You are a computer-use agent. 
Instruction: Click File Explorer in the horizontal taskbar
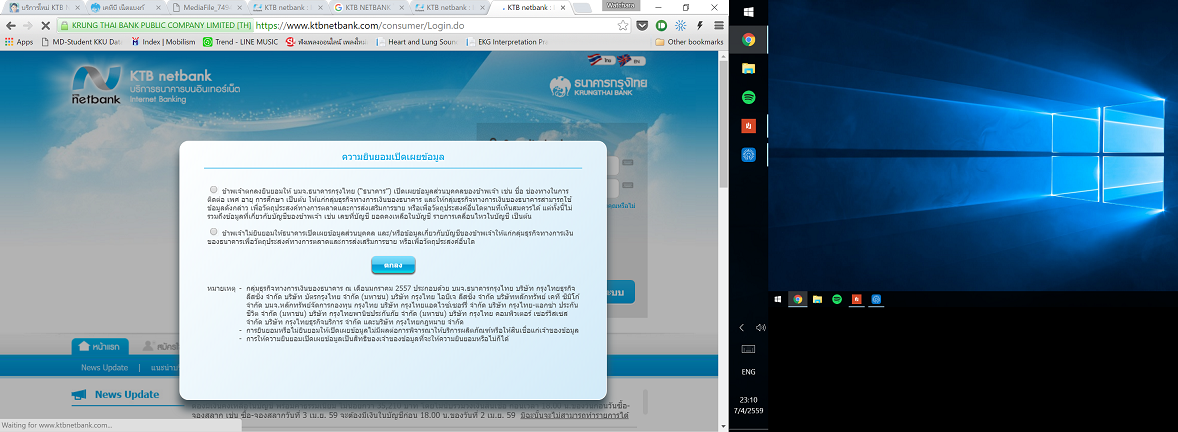click(817, 299)
